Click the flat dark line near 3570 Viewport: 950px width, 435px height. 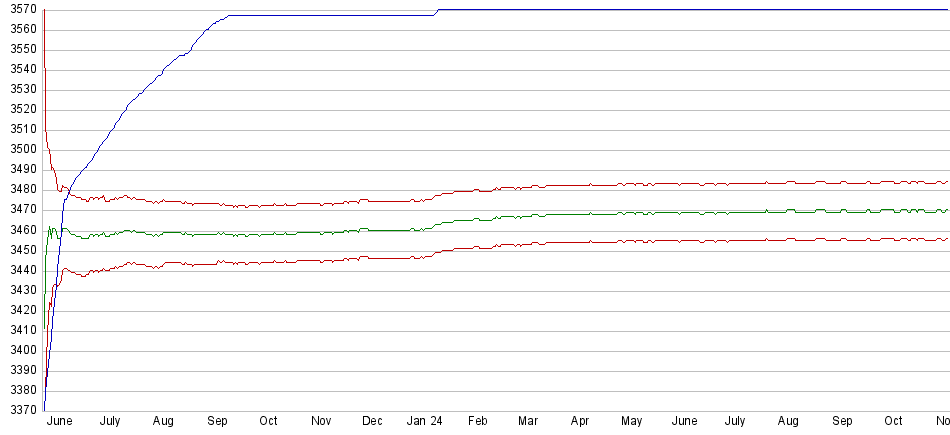pos(700,10)
